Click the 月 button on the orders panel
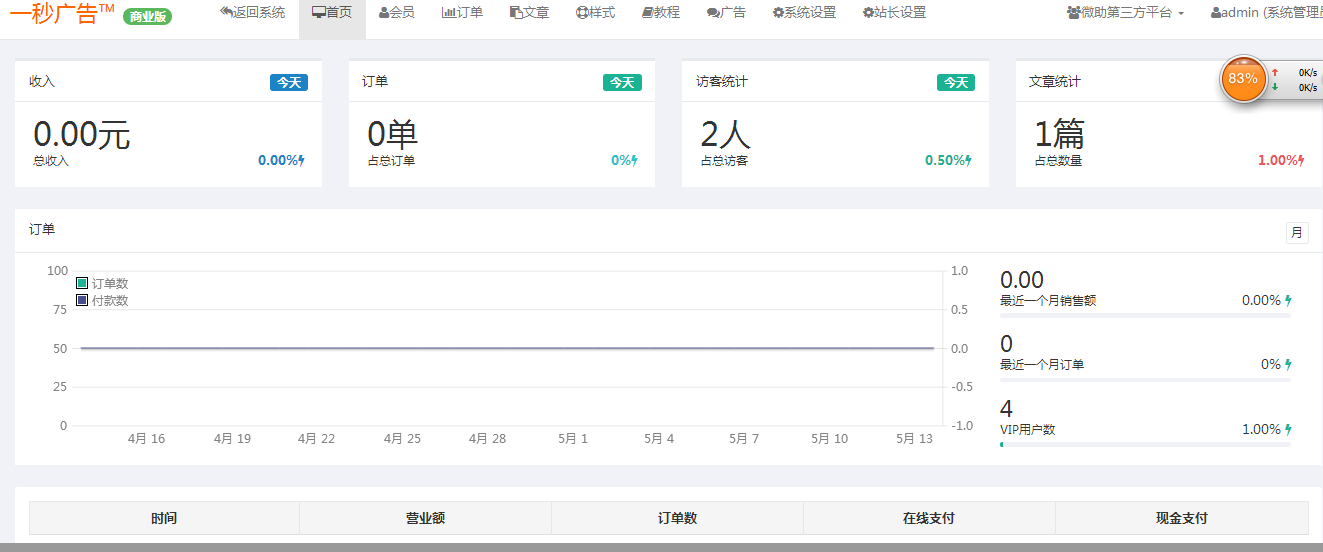The image size is (1323, 552). (1297, 232)
